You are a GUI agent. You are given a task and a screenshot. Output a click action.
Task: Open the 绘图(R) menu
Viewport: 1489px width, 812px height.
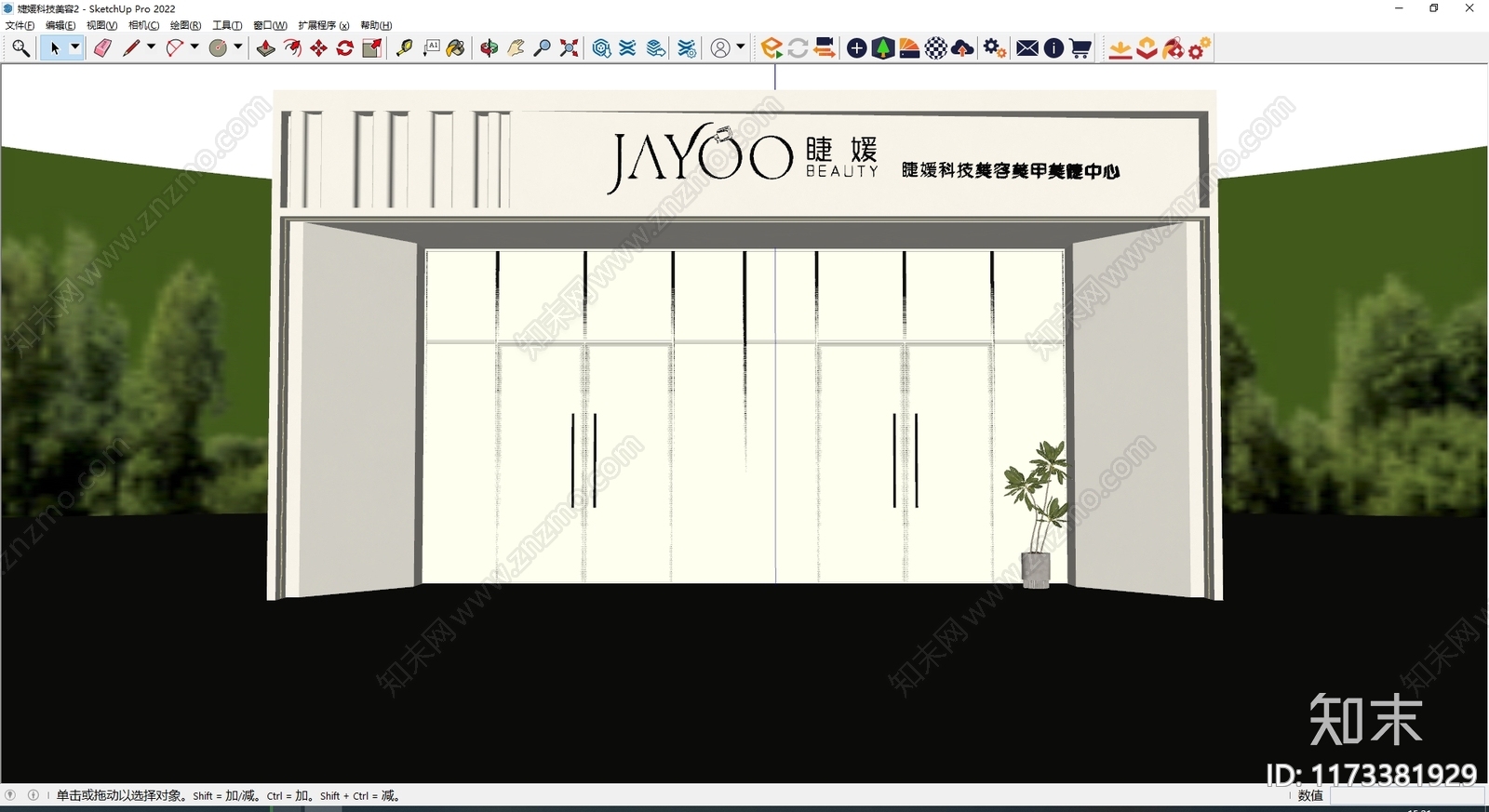coord(185,26)
